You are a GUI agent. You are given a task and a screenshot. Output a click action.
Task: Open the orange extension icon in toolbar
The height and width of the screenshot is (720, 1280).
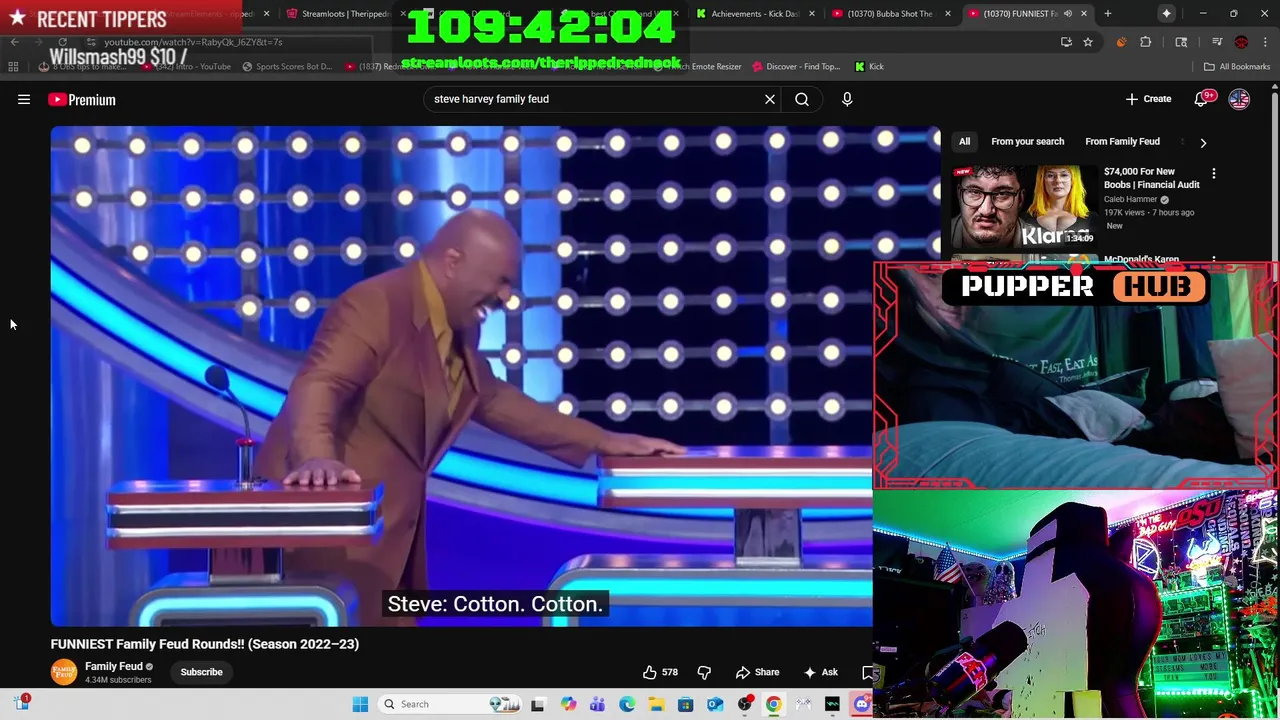click(1121, 42)
